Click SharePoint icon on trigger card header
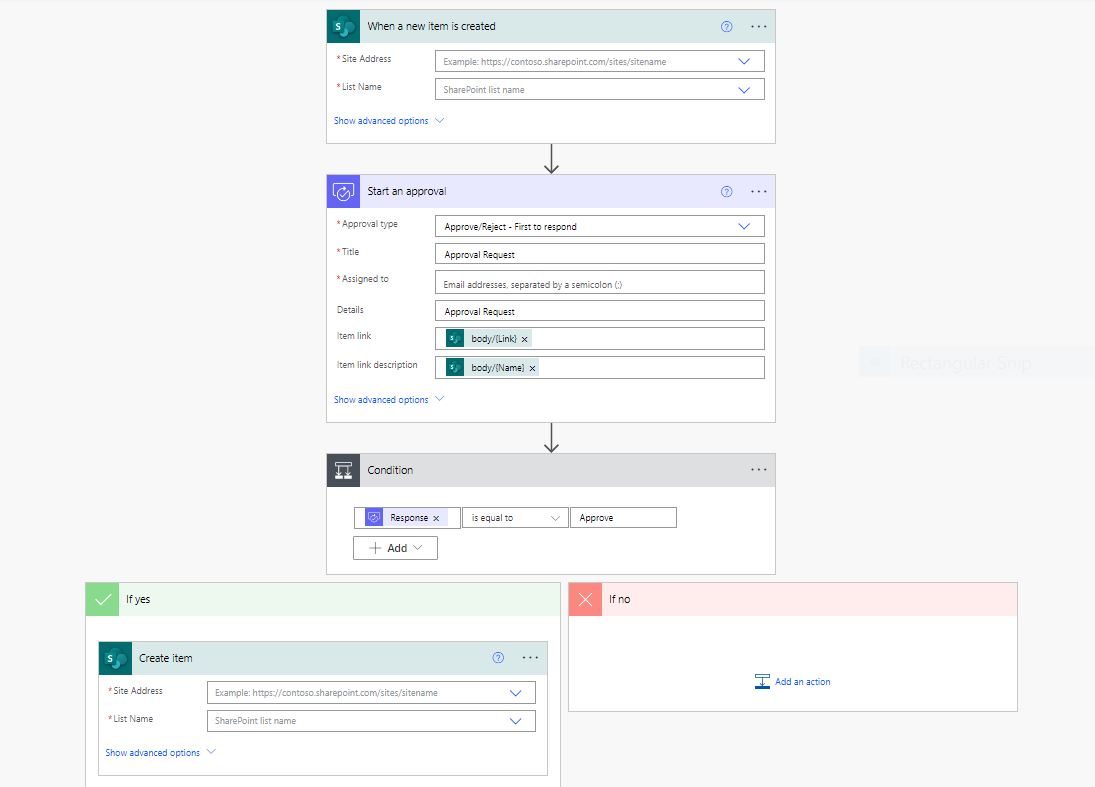 (343, 27)
